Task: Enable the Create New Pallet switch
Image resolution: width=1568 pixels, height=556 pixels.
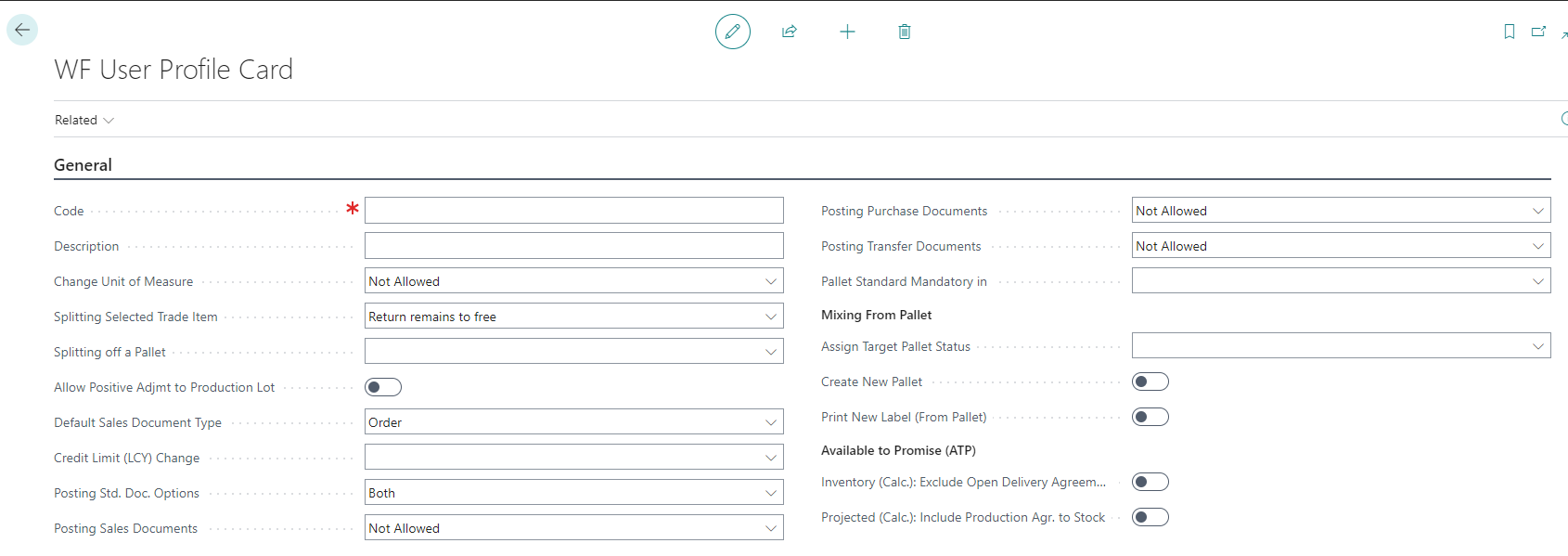Action: tap(1150, 381)
